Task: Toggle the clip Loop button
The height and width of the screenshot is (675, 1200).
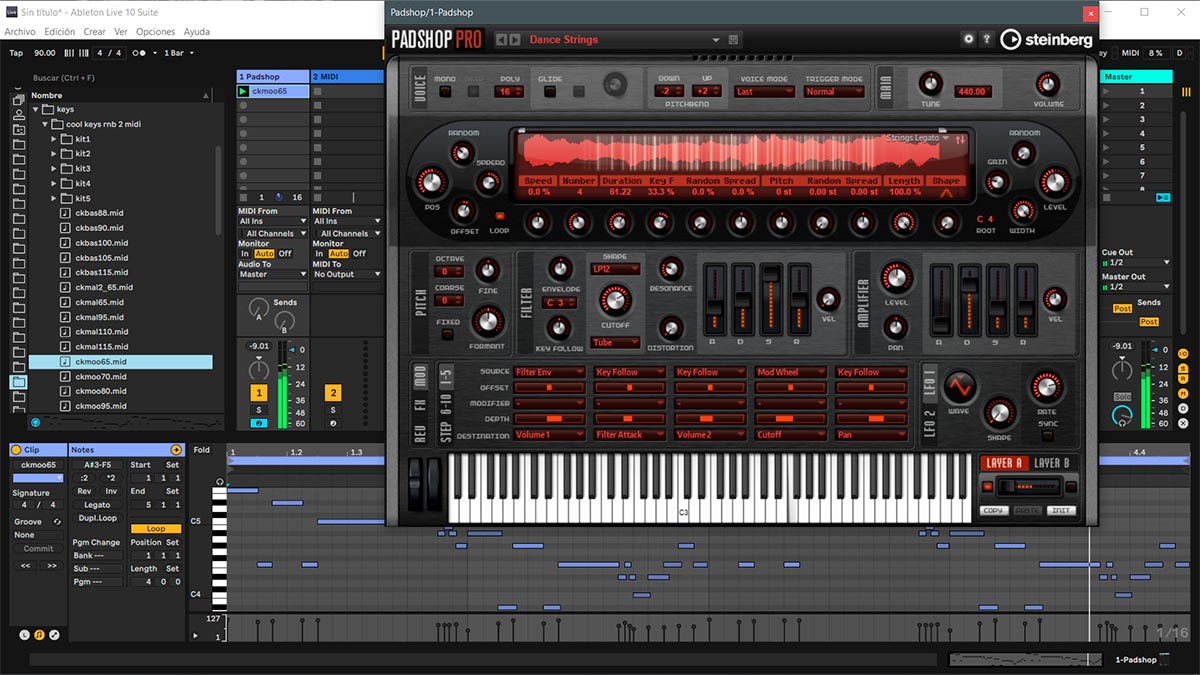Action: point(156,529)
